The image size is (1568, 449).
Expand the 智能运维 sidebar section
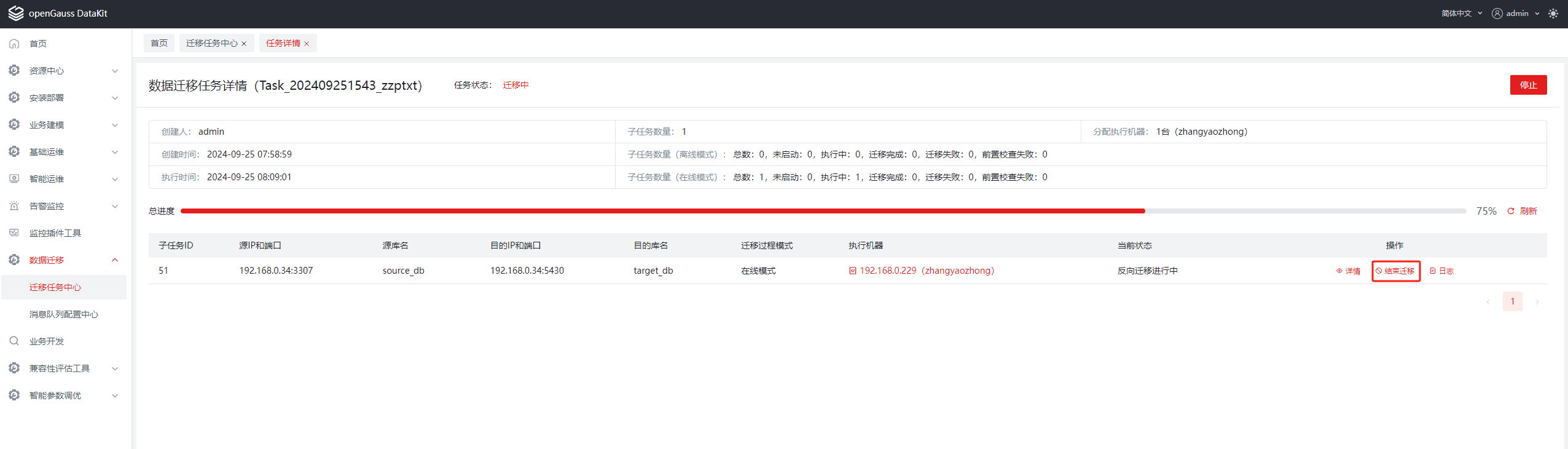64,179
